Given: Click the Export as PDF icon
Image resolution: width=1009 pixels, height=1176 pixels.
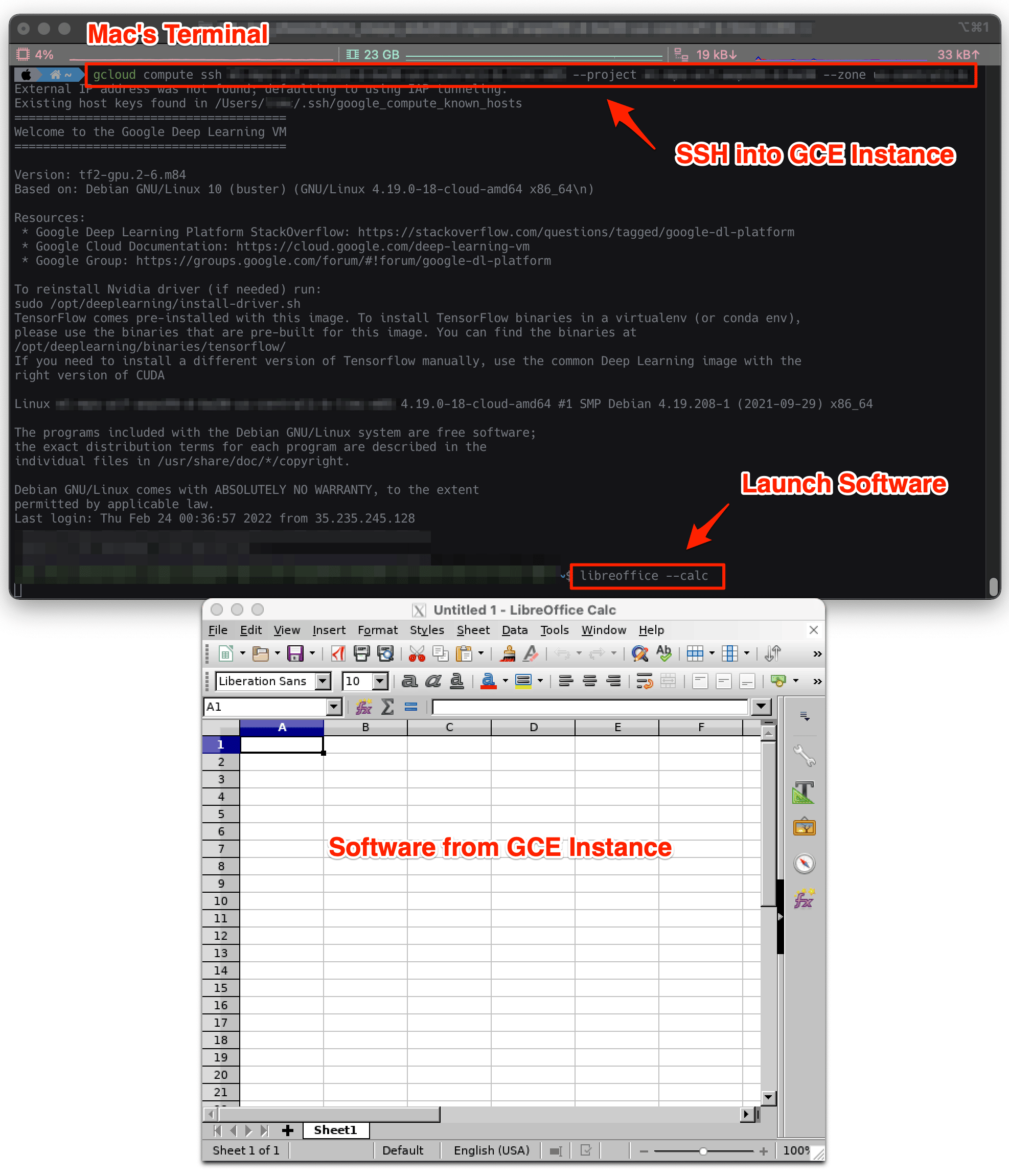Looking at the screenshot, I should [x=338, y=653].
